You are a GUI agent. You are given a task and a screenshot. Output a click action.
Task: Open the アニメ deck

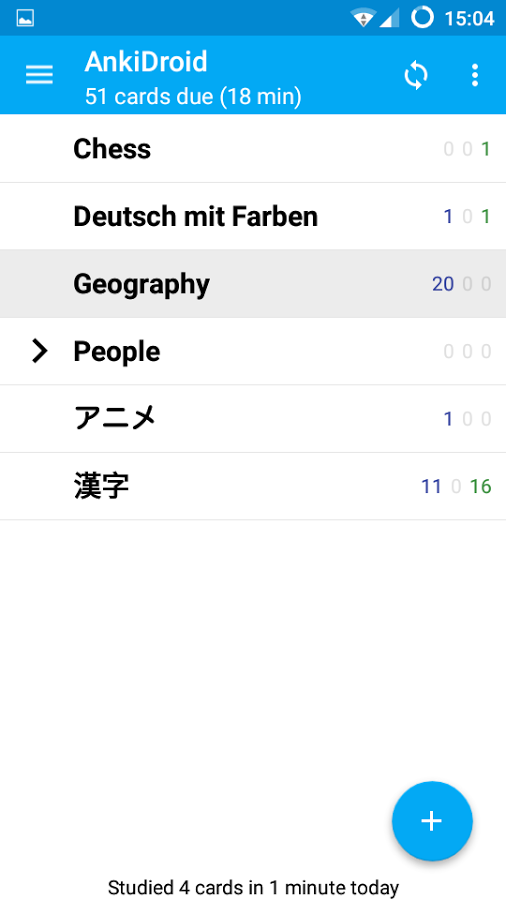click(x=253, y=418)
